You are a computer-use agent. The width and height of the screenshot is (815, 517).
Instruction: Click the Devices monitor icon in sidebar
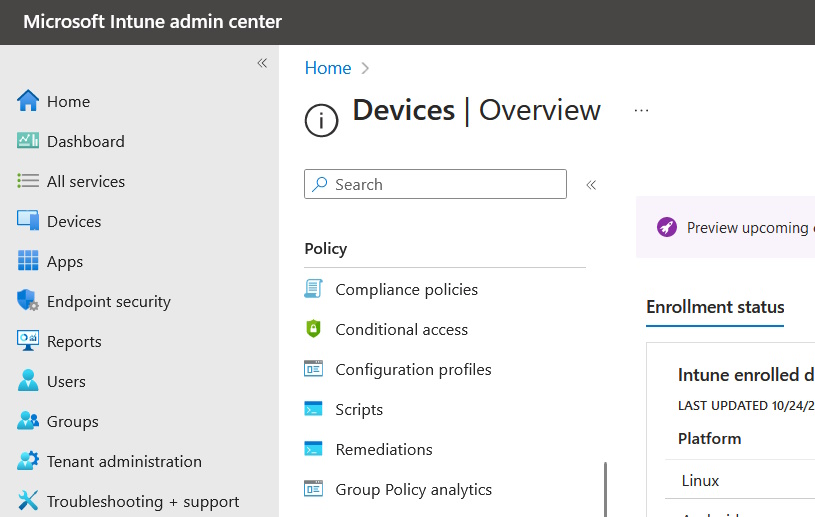28,220
